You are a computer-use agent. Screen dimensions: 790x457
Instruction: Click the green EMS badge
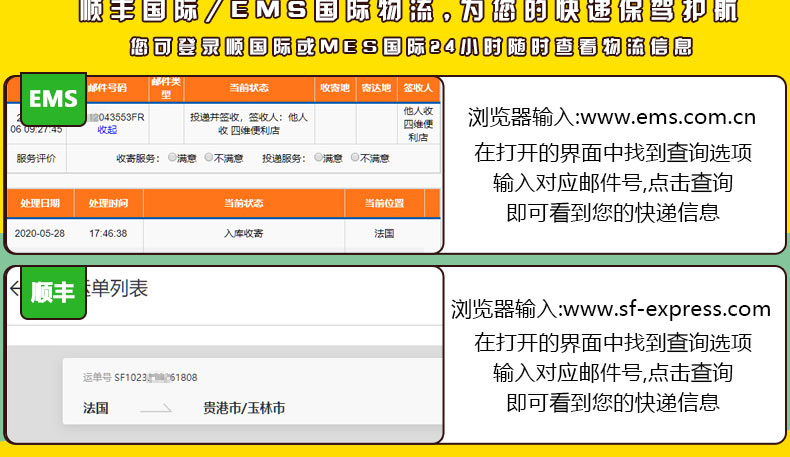(53, 99)
